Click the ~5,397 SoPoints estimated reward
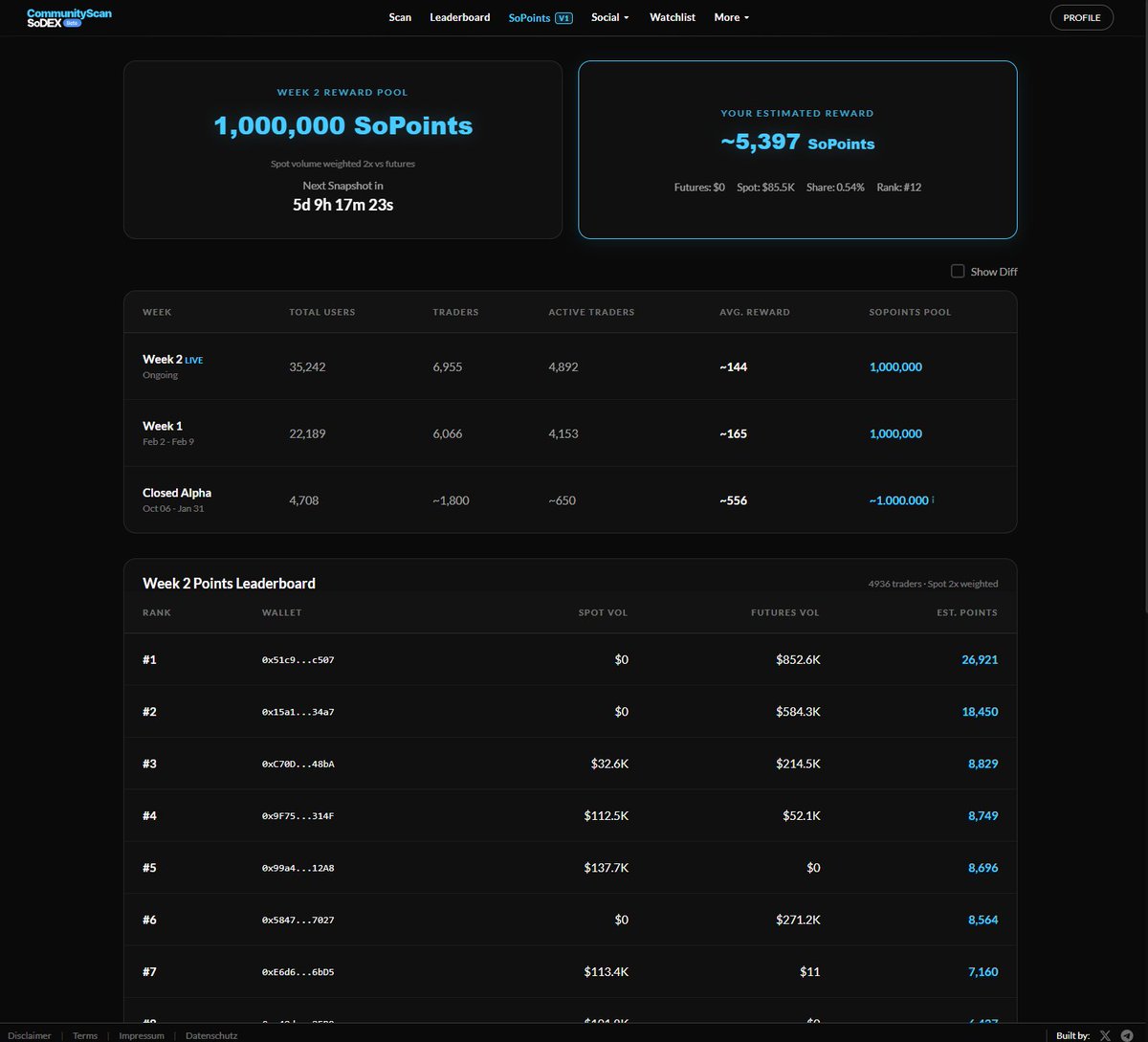This screenshot has height=1042, width=1148. coord(797,143)
